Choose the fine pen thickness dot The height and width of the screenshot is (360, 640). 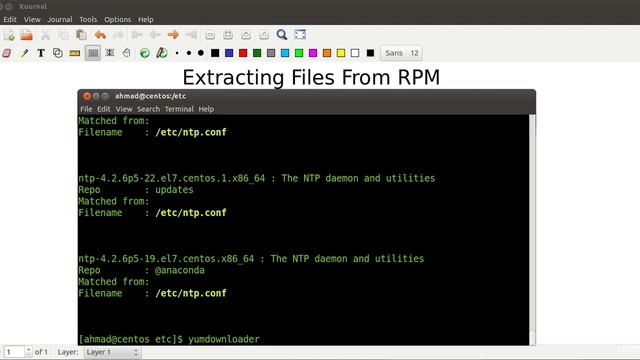pyautogui.click(x=177, y=53)
